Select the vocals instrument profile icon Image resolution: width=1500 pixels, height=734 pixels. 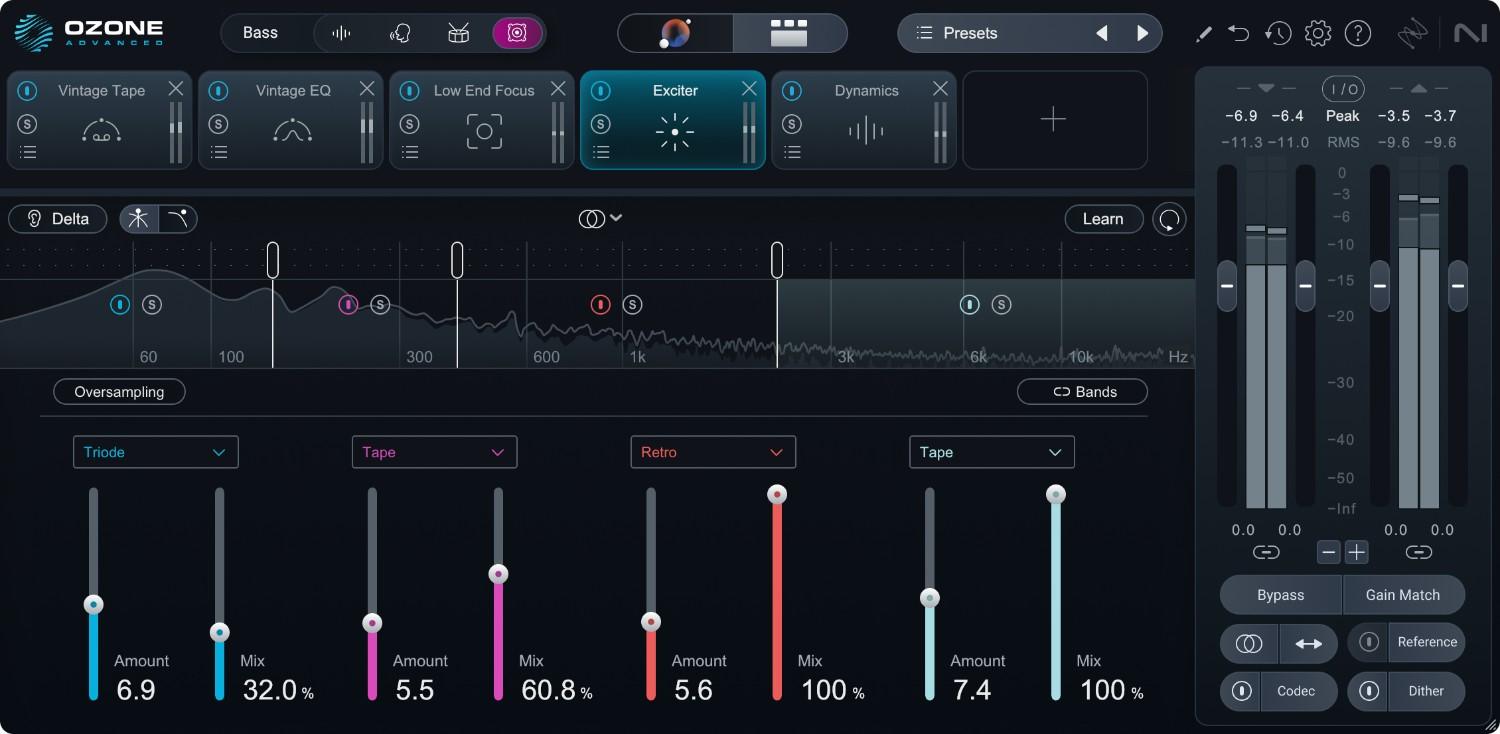pyautogui.click(x=400, y=32)
